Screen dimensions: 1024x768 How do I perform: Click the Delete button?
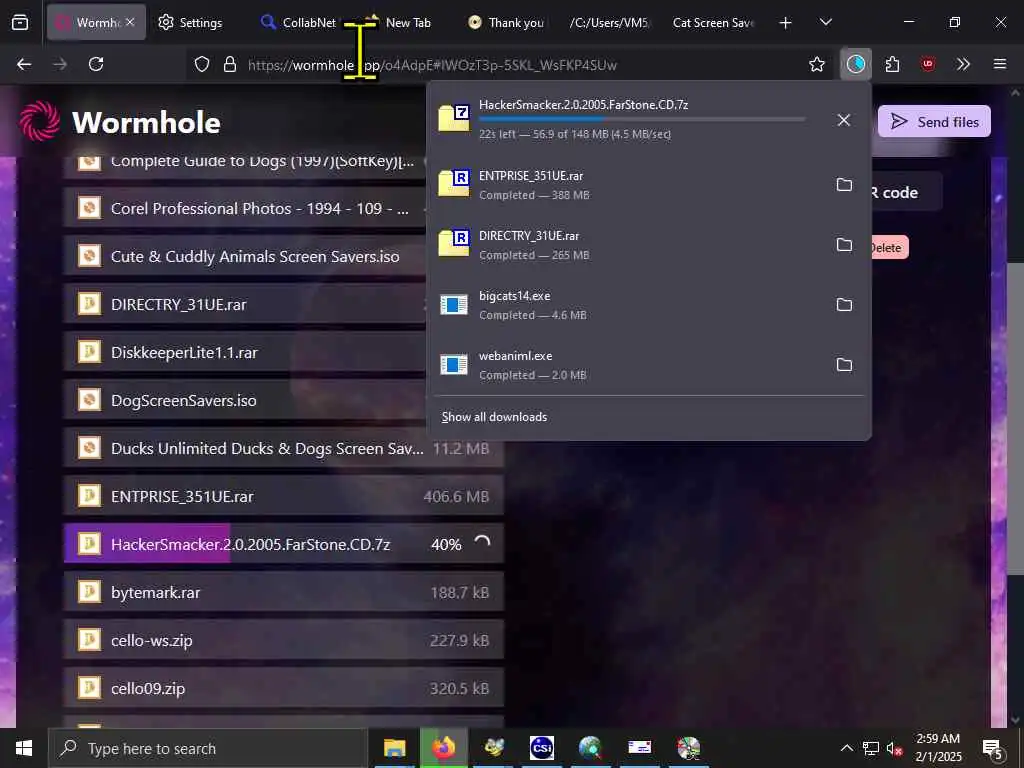coord(889,248)
